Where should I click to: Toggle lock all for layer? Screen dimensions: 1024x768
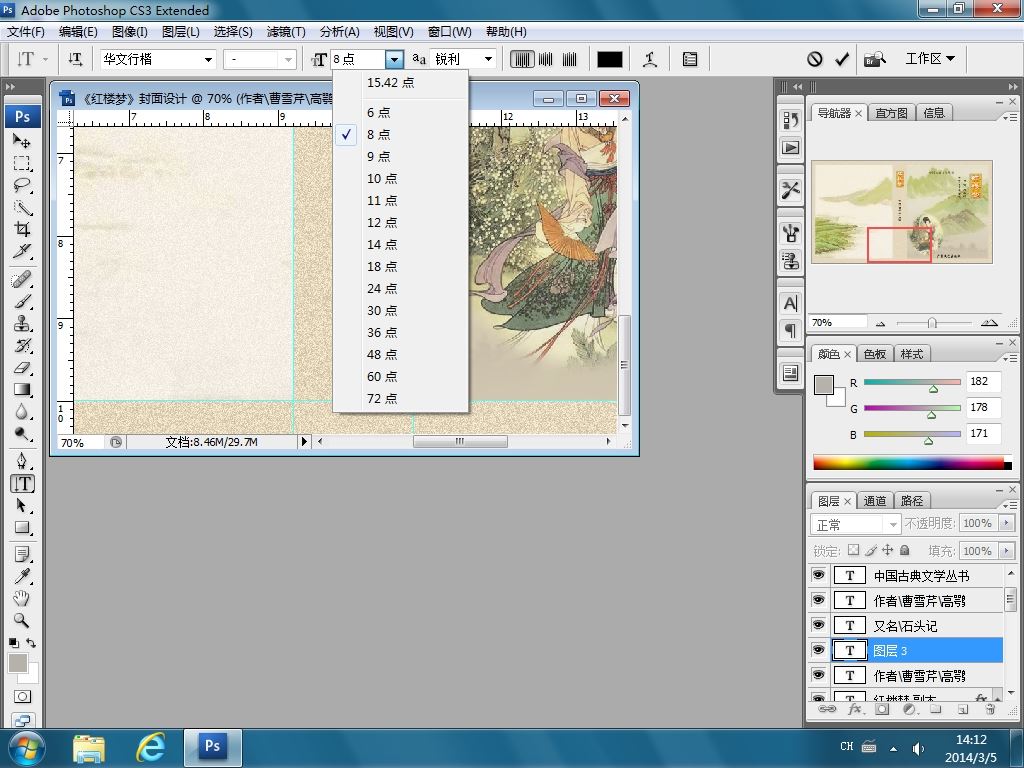click(904, 551)
